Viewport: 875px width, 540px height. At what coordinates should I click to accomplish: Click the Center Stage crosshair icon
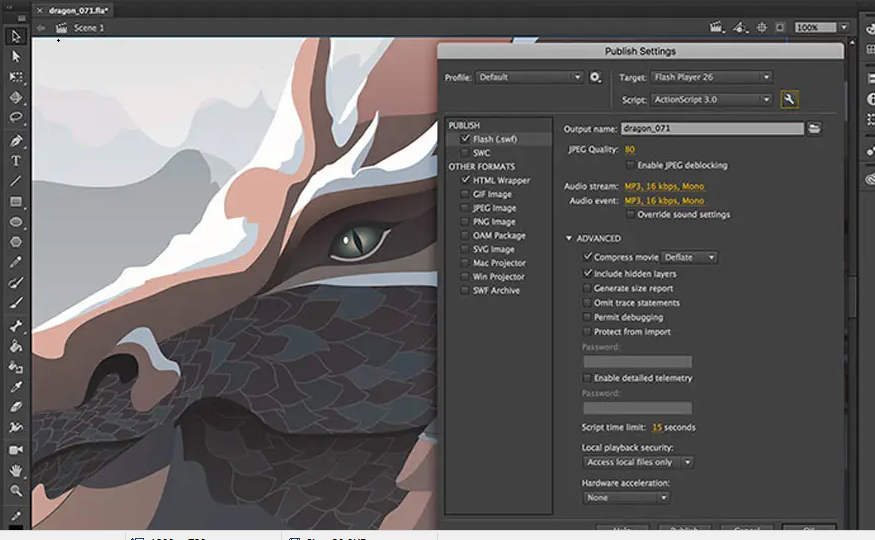tap(764, 28)
